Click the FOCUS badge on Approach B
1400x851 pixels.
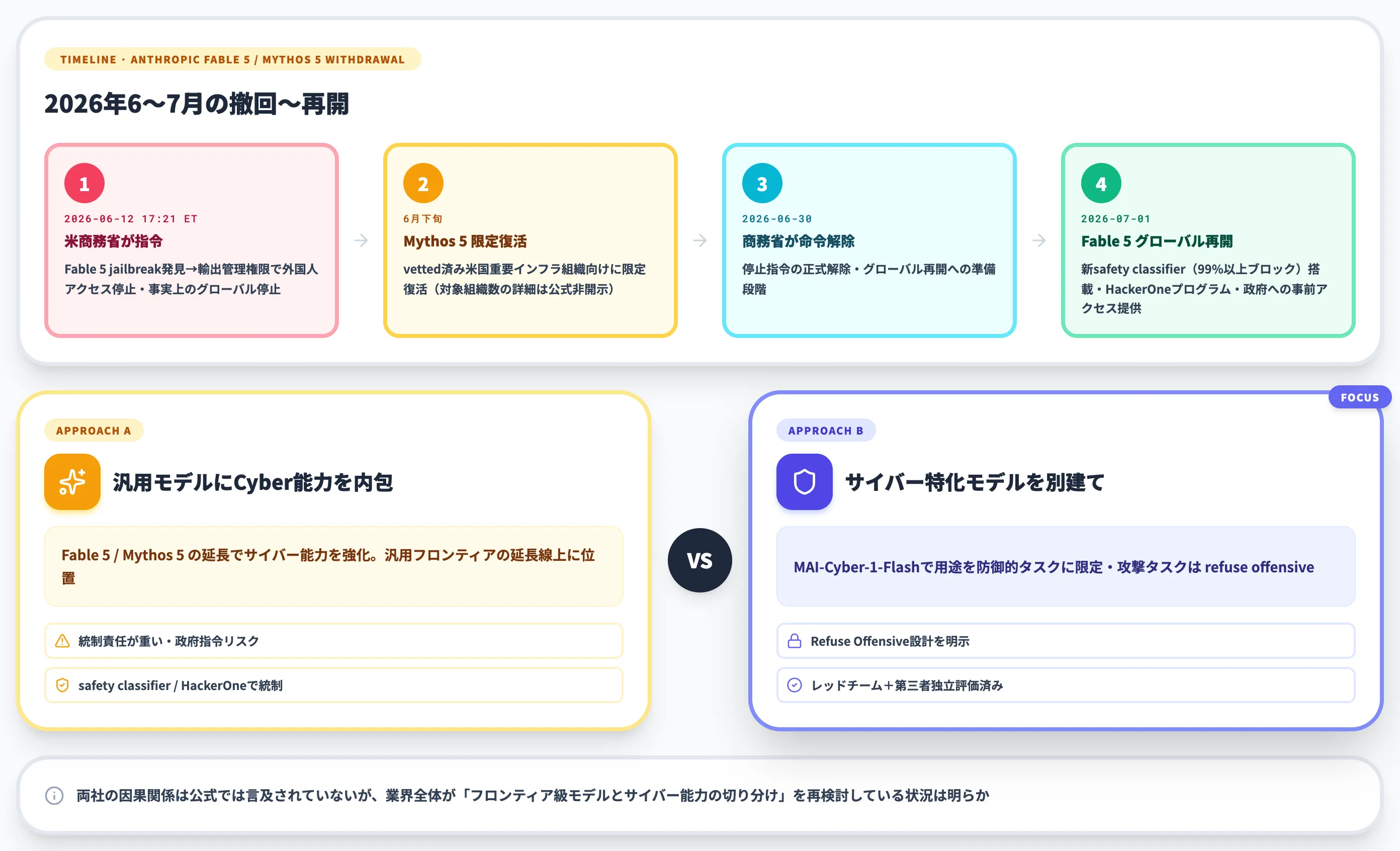(1360, 397)
